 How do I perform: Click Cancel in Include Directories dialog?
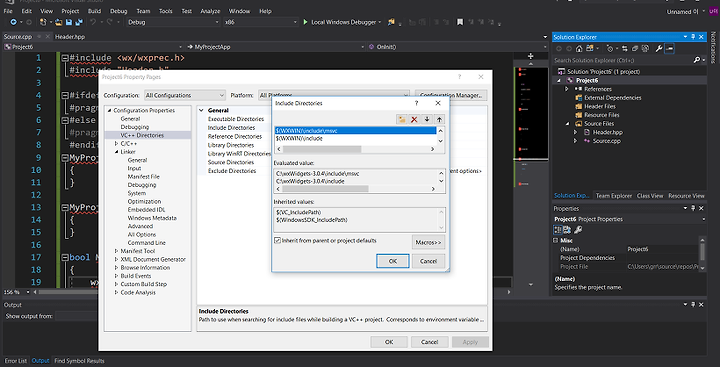coord(428,261)
